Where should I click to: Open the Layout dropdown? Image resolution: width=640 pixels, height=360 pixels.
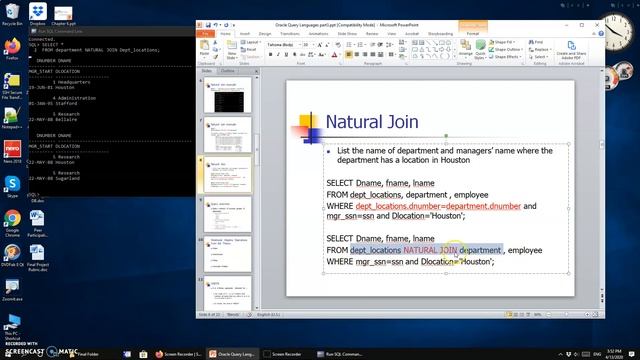(x=251, y=42)
